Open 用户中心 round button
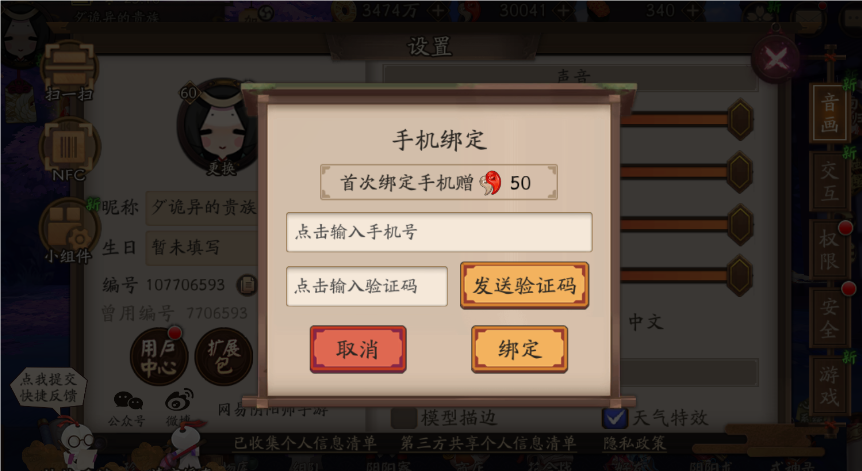The height and width of the screenshot is (471, 862). tap(159, 357)
